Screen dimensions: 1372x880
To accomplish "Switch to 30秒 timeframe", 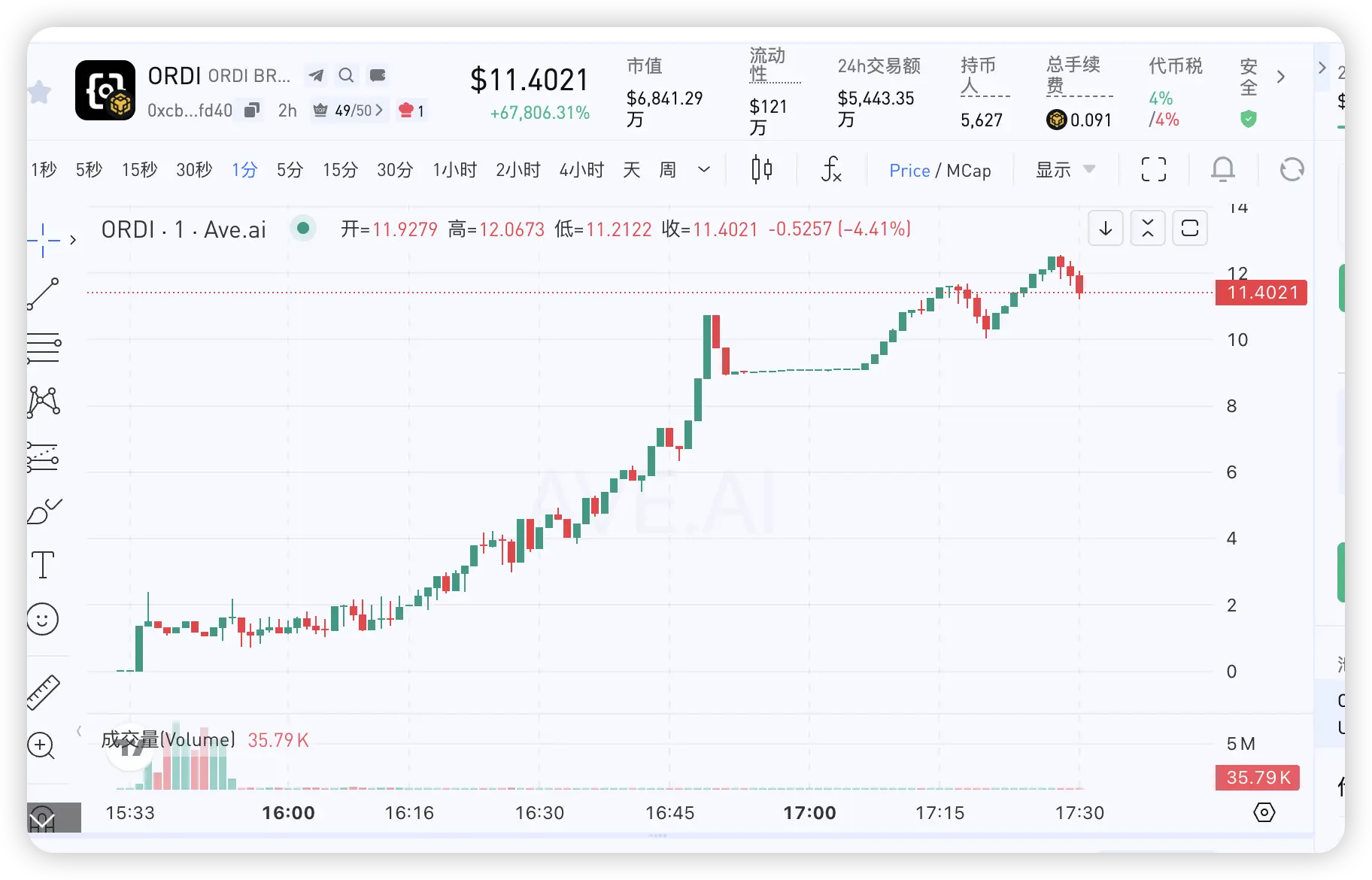I will [194, 170].
